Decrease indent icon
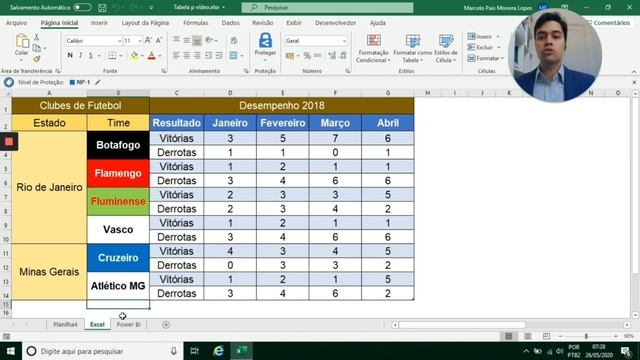This screenshot has height=360, width=640. pos(209,56)
